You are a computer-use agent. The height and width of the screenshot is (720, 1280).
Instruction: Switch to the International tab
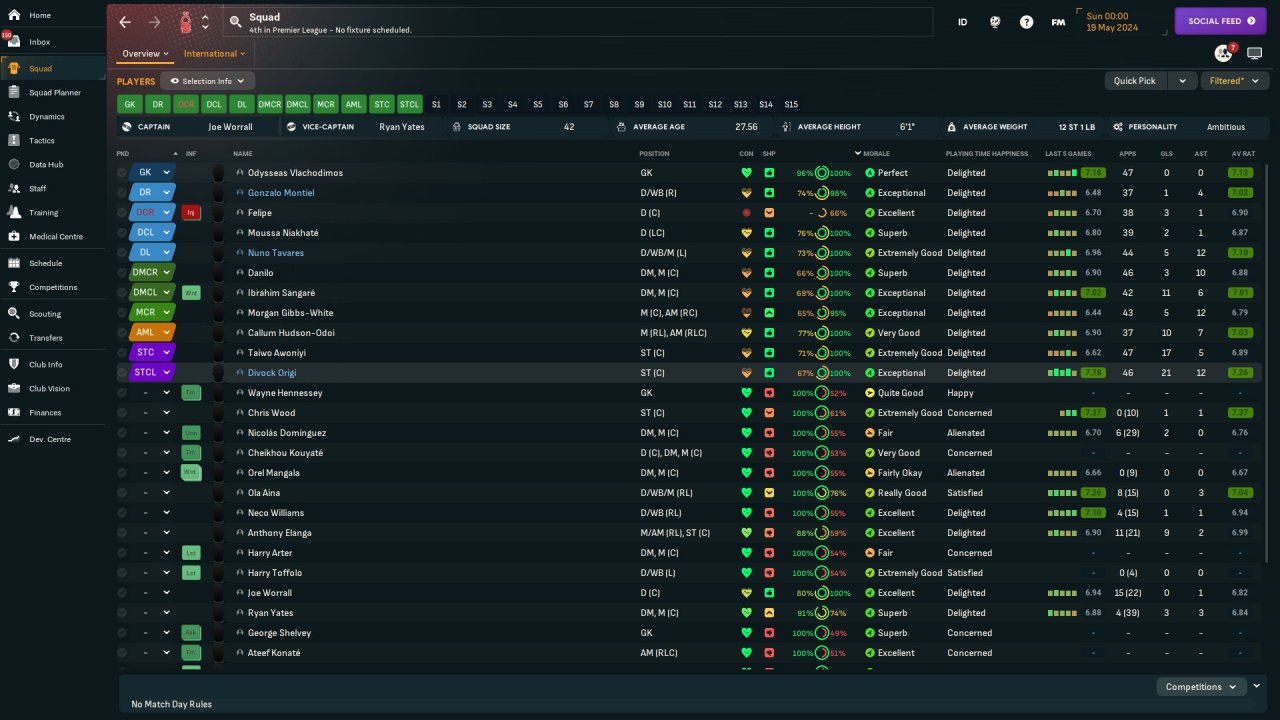[x=214, y=54]
